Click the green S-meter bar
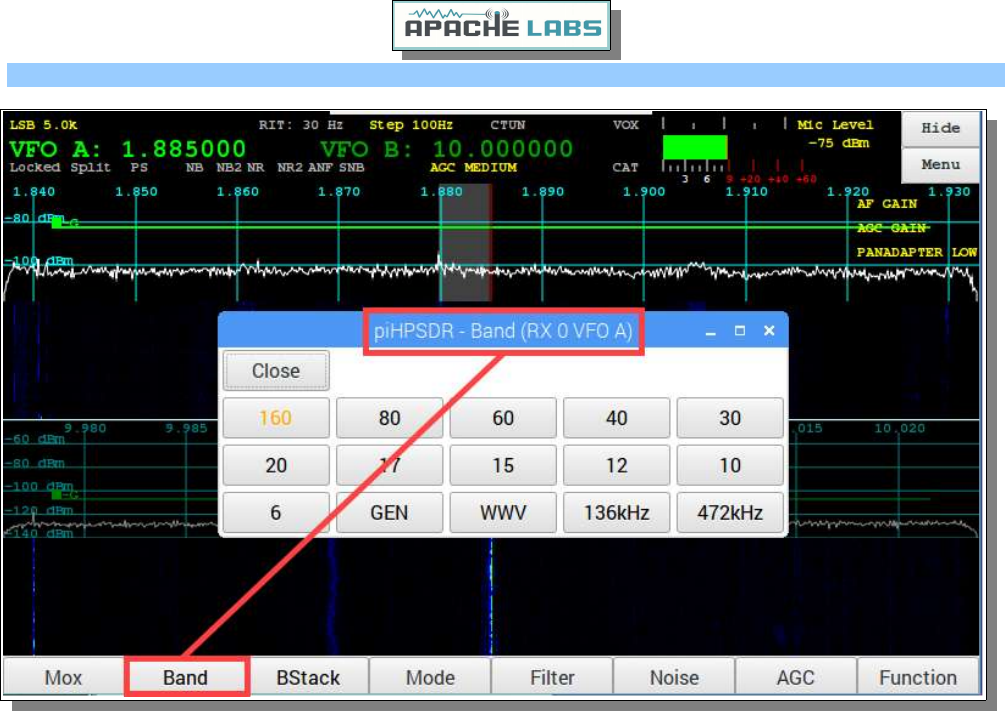 695,147
